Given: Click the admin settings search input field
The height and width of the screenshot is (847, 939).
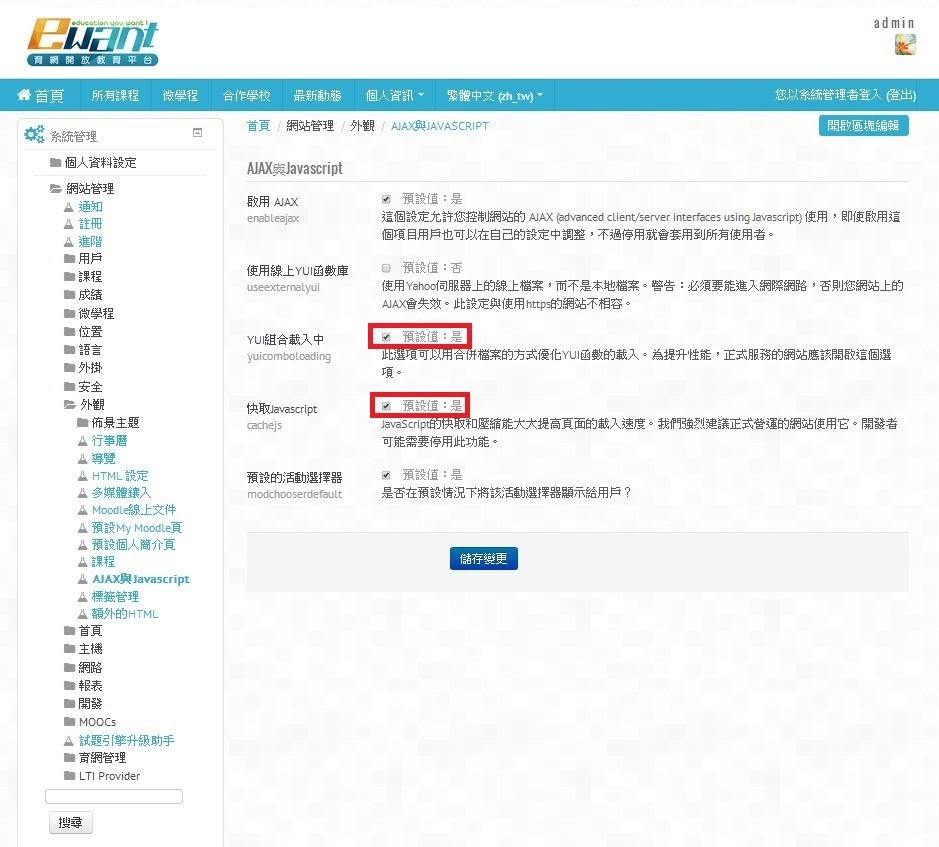Looking at the screenshot, I should pyautogui.click(x=114, y=796).
